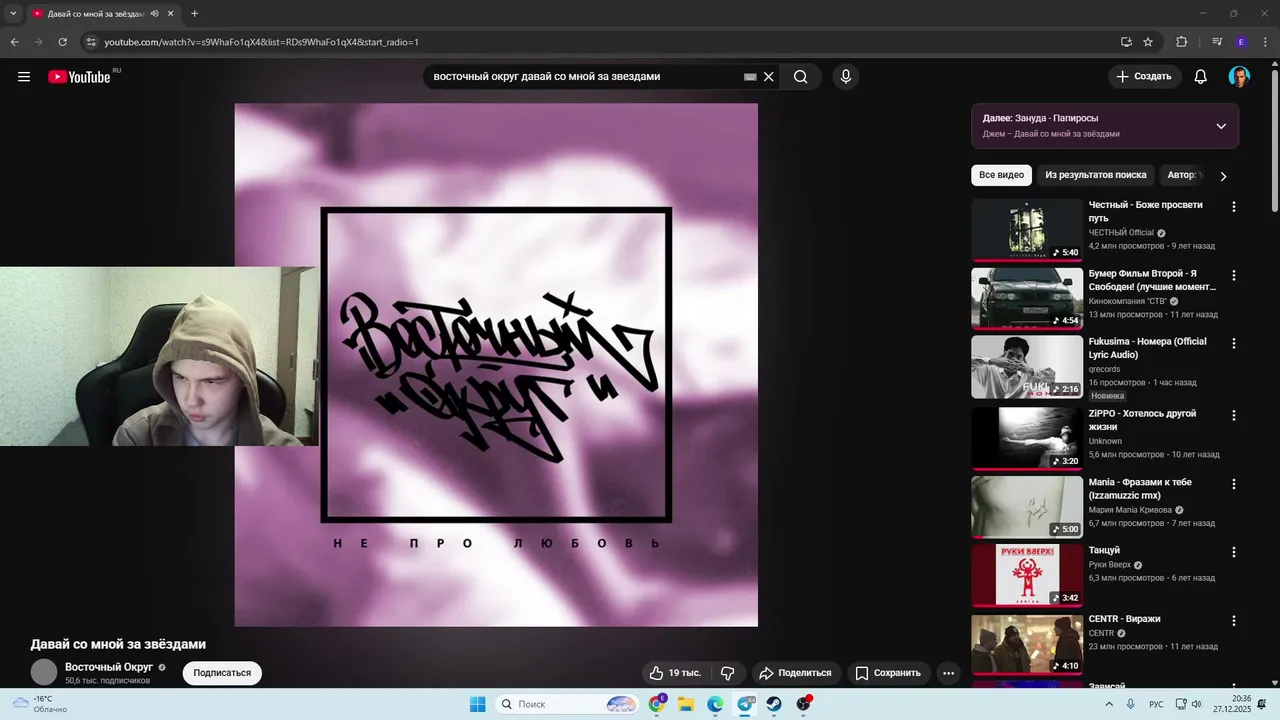The width and height of the screenshot is (1280, 720).
Task: Open YouTube notifications bell
Action: [x=1201, y=77]
